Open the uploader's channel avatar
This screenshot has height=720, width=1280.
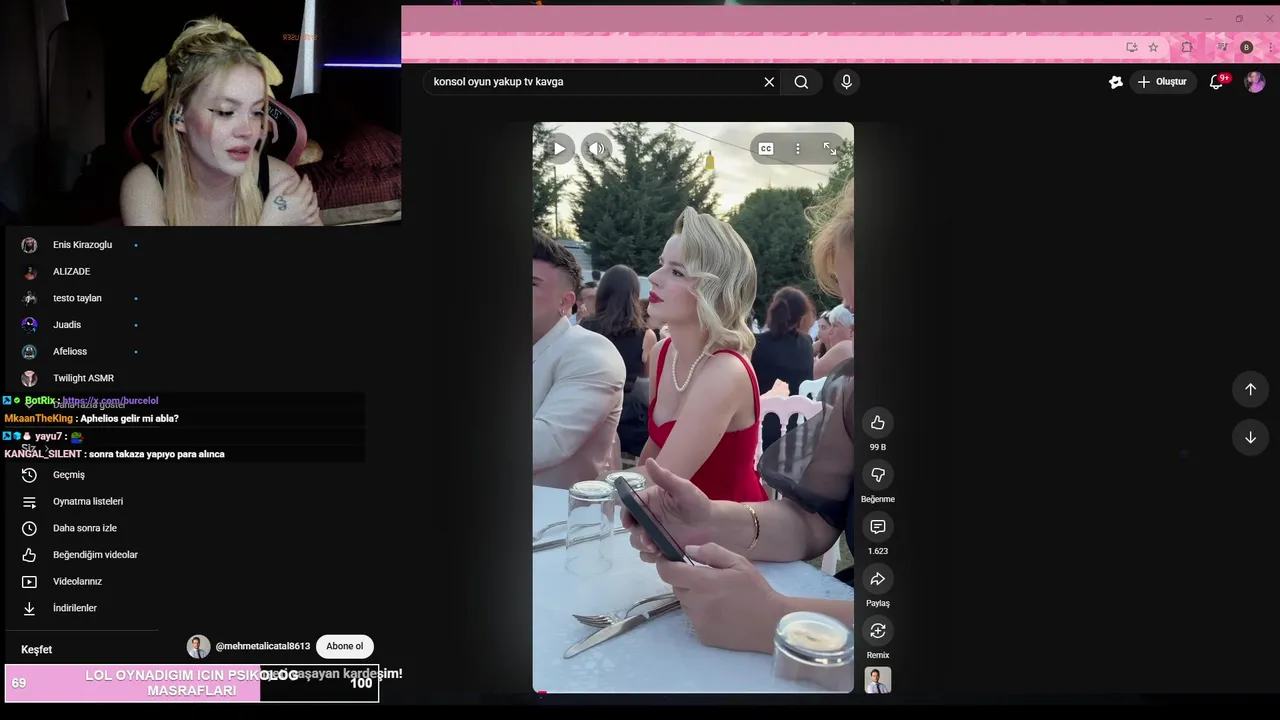tap(198, 646)
